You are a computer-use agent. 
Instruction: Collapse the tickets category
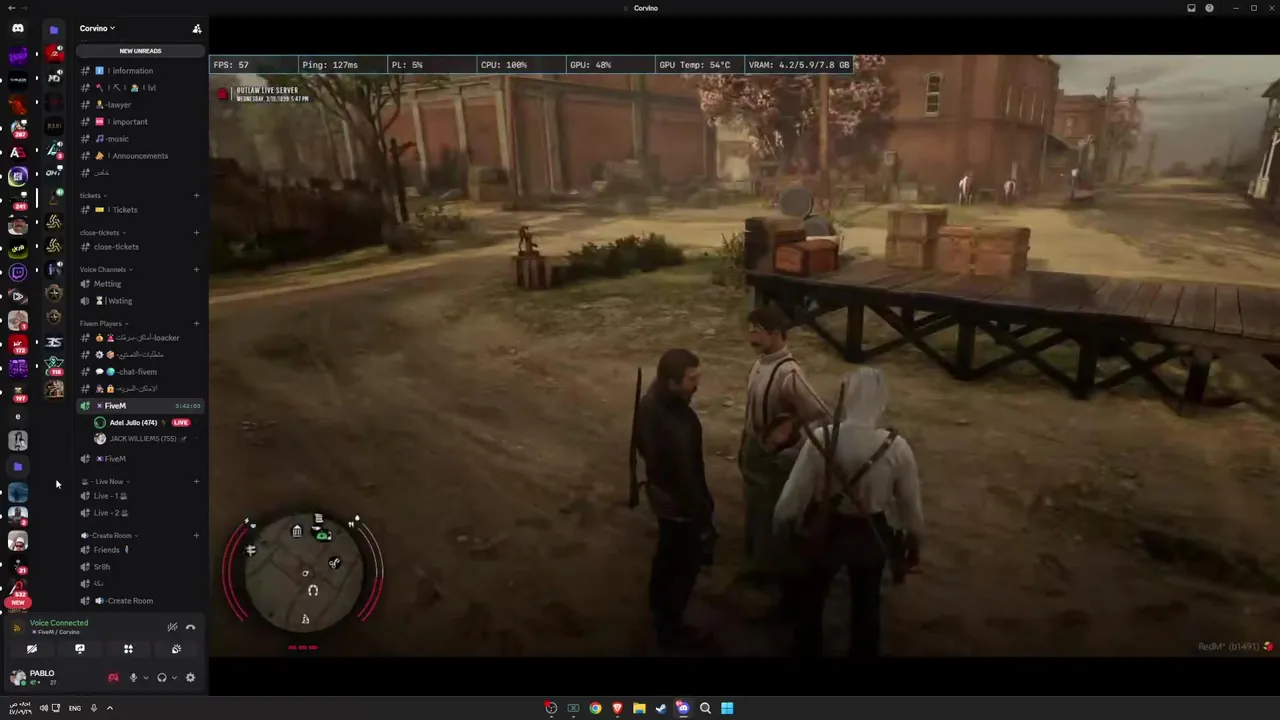(92, 196)
